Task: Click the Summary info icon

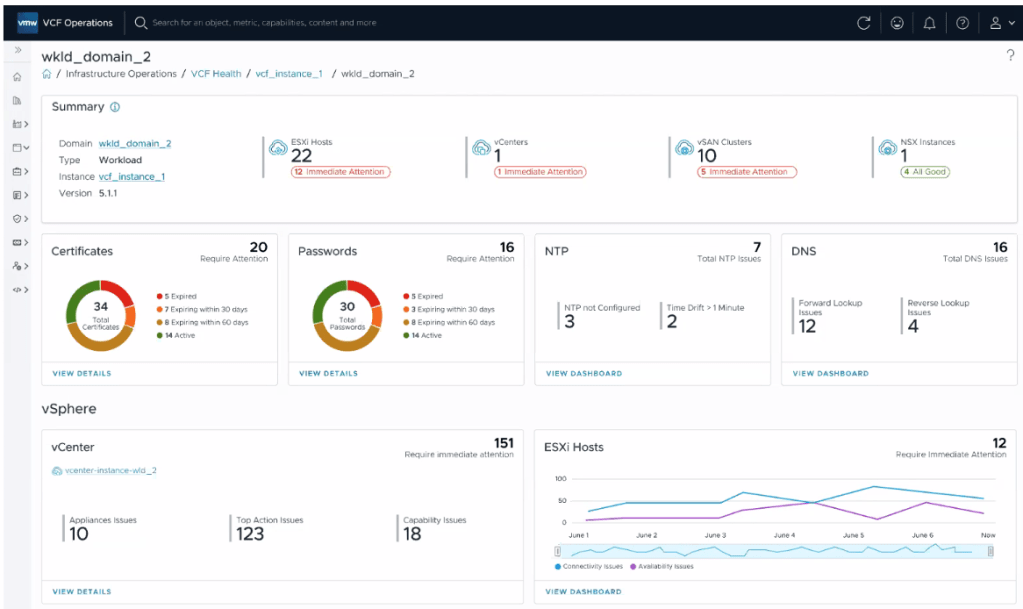Action: pyautogui.click(x=115, y=107)
